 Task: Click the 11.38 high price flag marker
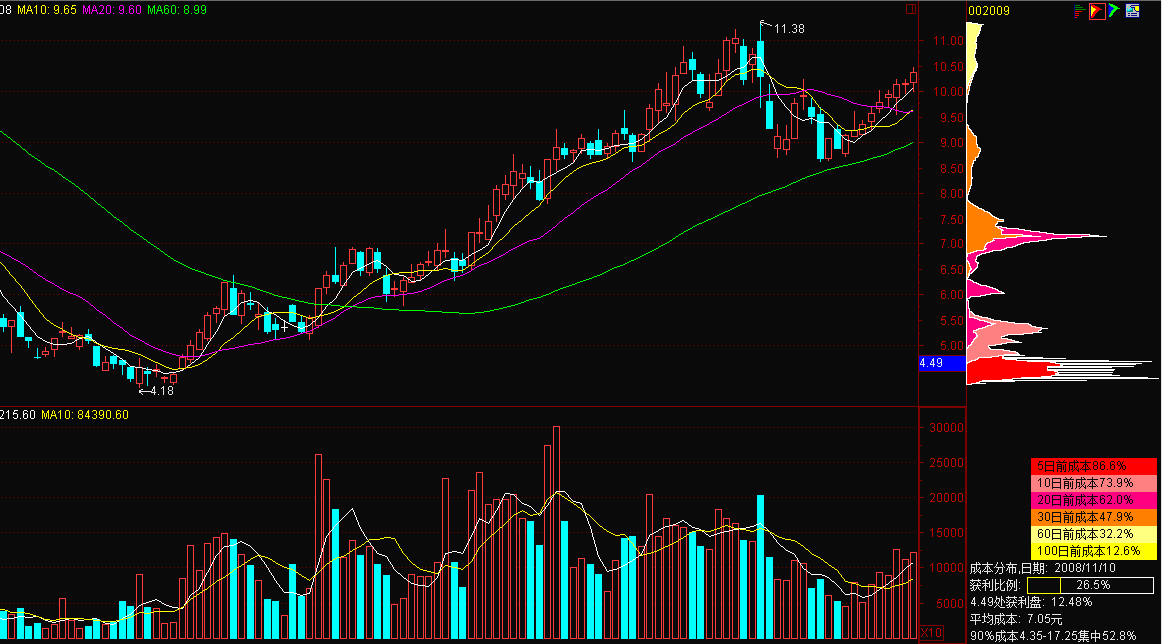point(784,28)
